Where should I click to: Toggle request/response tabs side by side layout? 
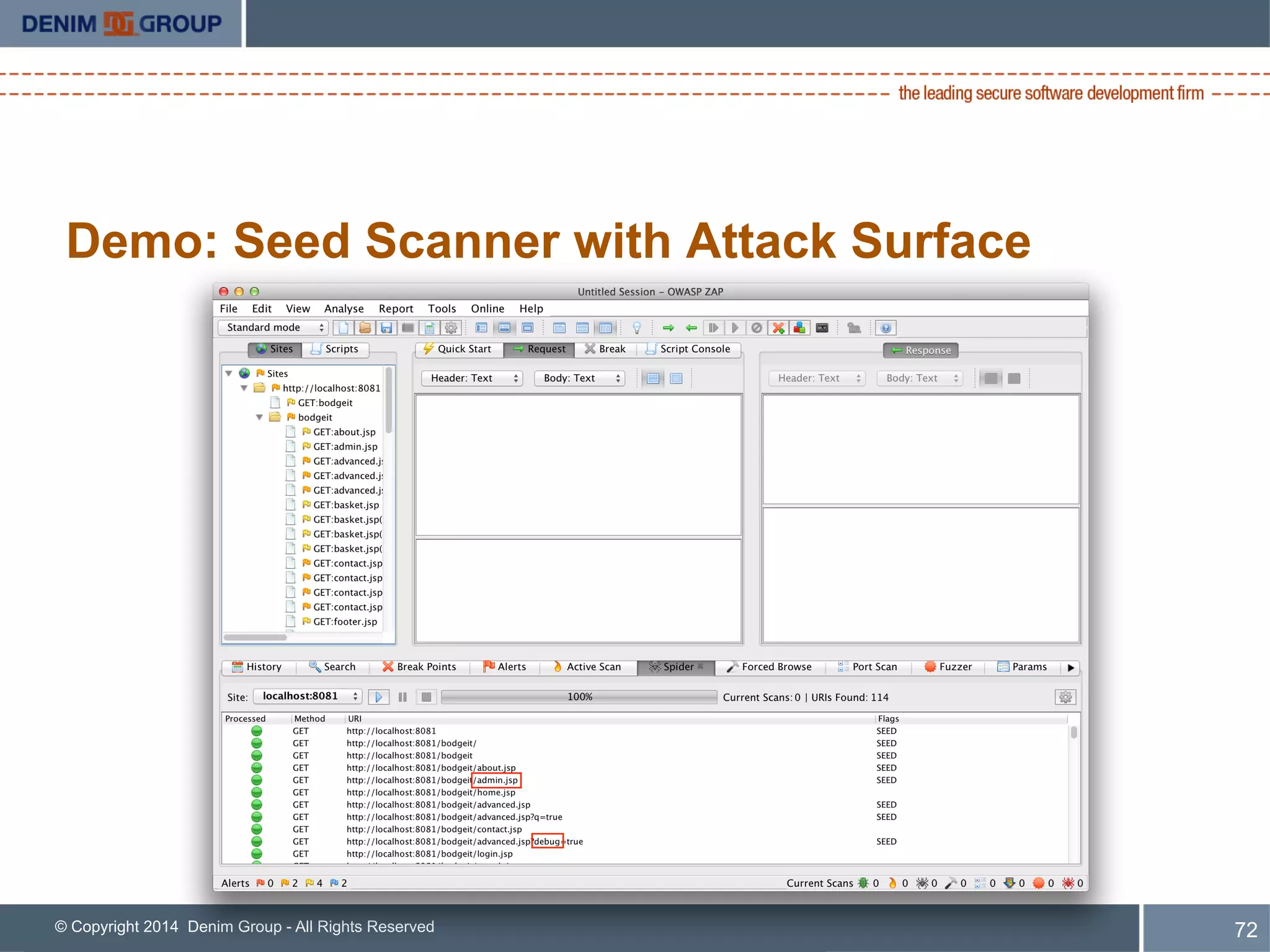559,328
